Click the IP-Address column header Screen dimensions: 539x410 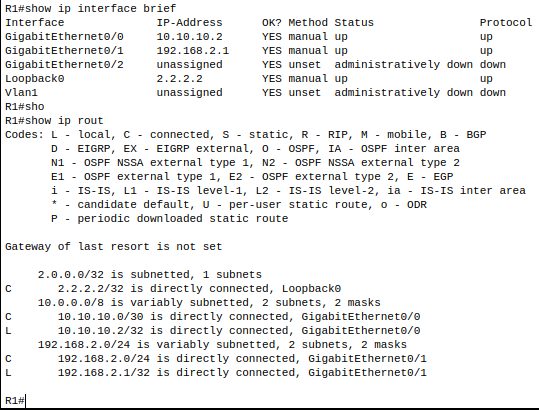click(x=189, y=23)
